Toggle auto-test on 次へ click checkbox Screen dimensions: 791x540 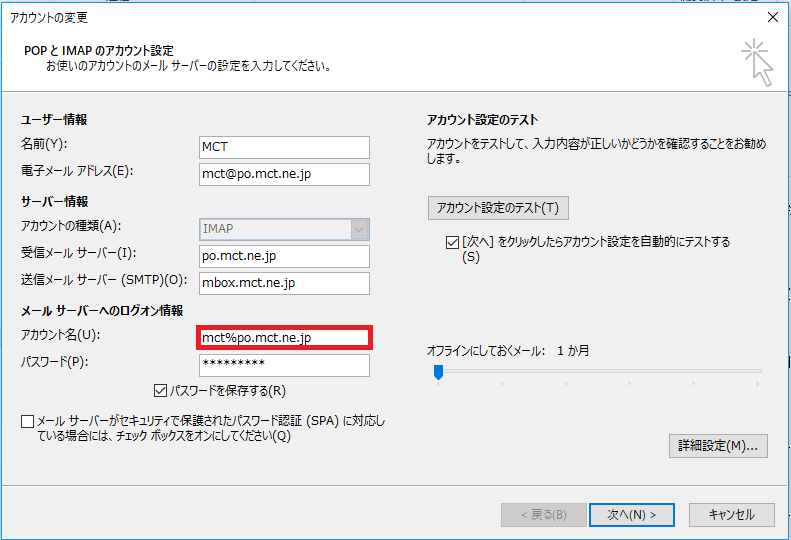click(453, 243)
